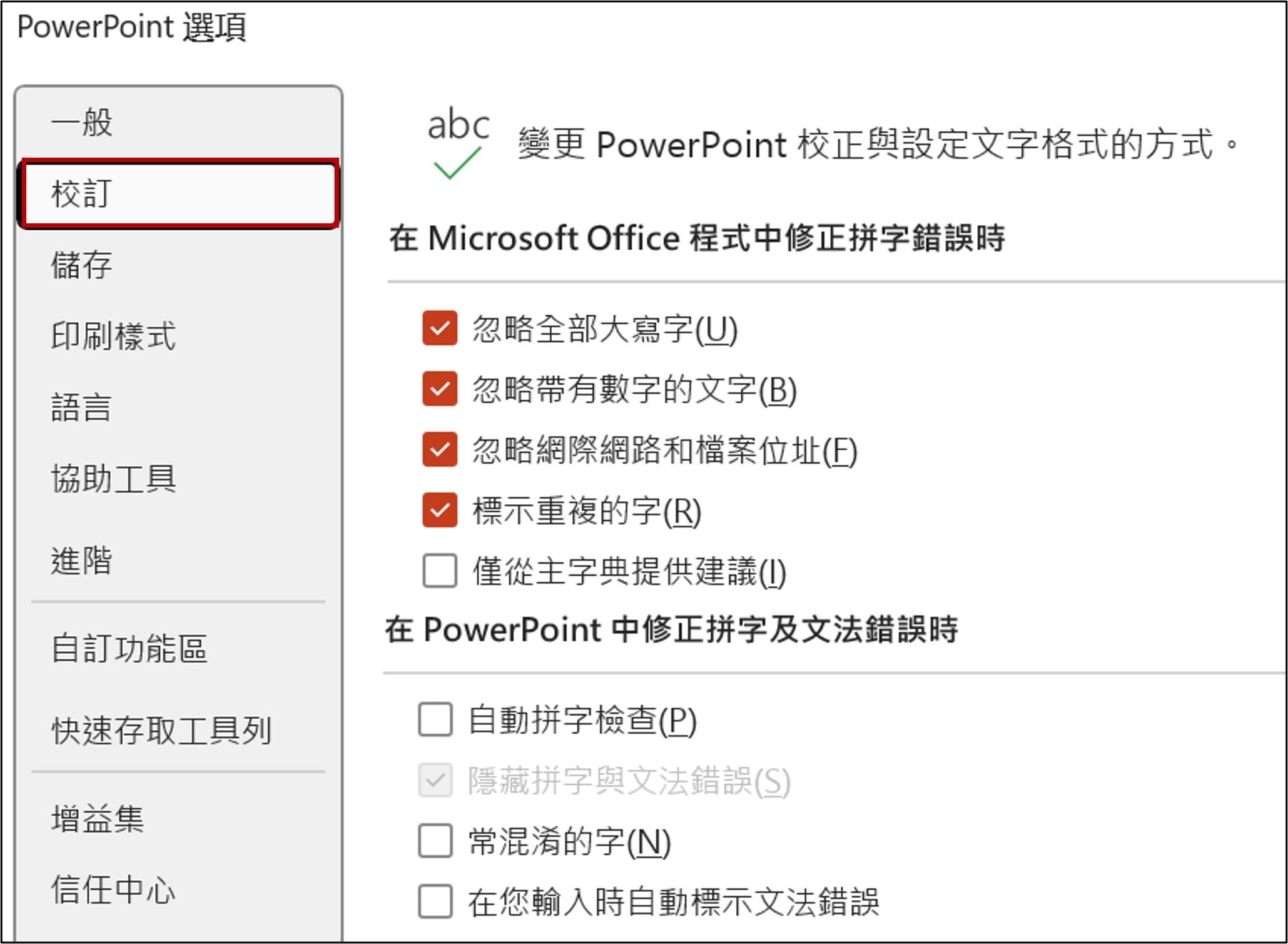Screen dimensions: 1288x944
Task: Go to 信任中心 settings
Action: (113, 890)
